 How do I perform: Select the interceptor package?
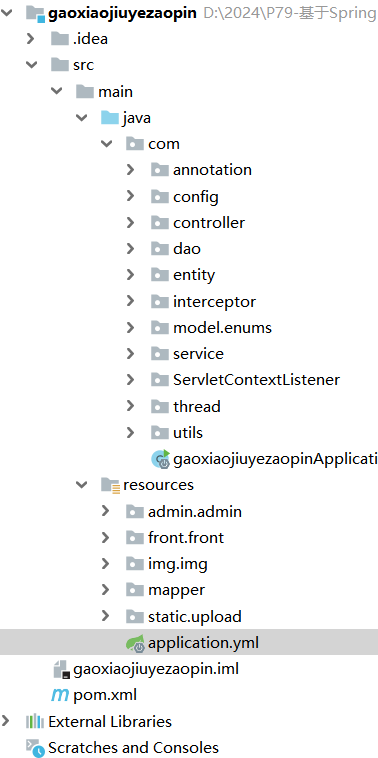[214, 302]
